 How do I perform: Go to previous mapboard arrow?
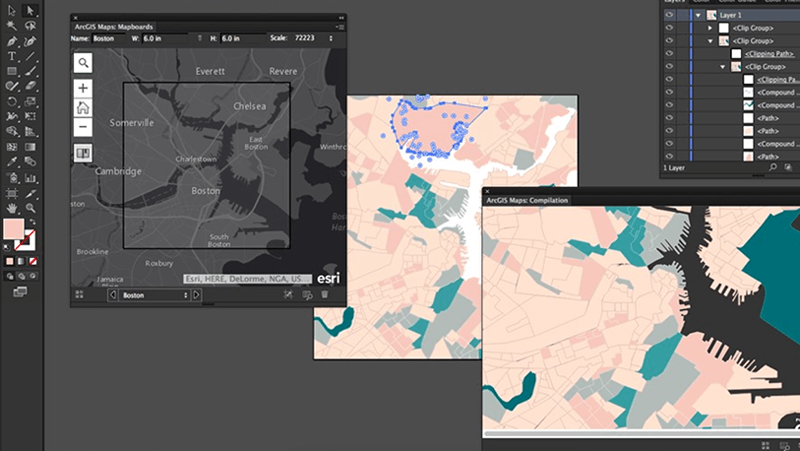(113, 295)
